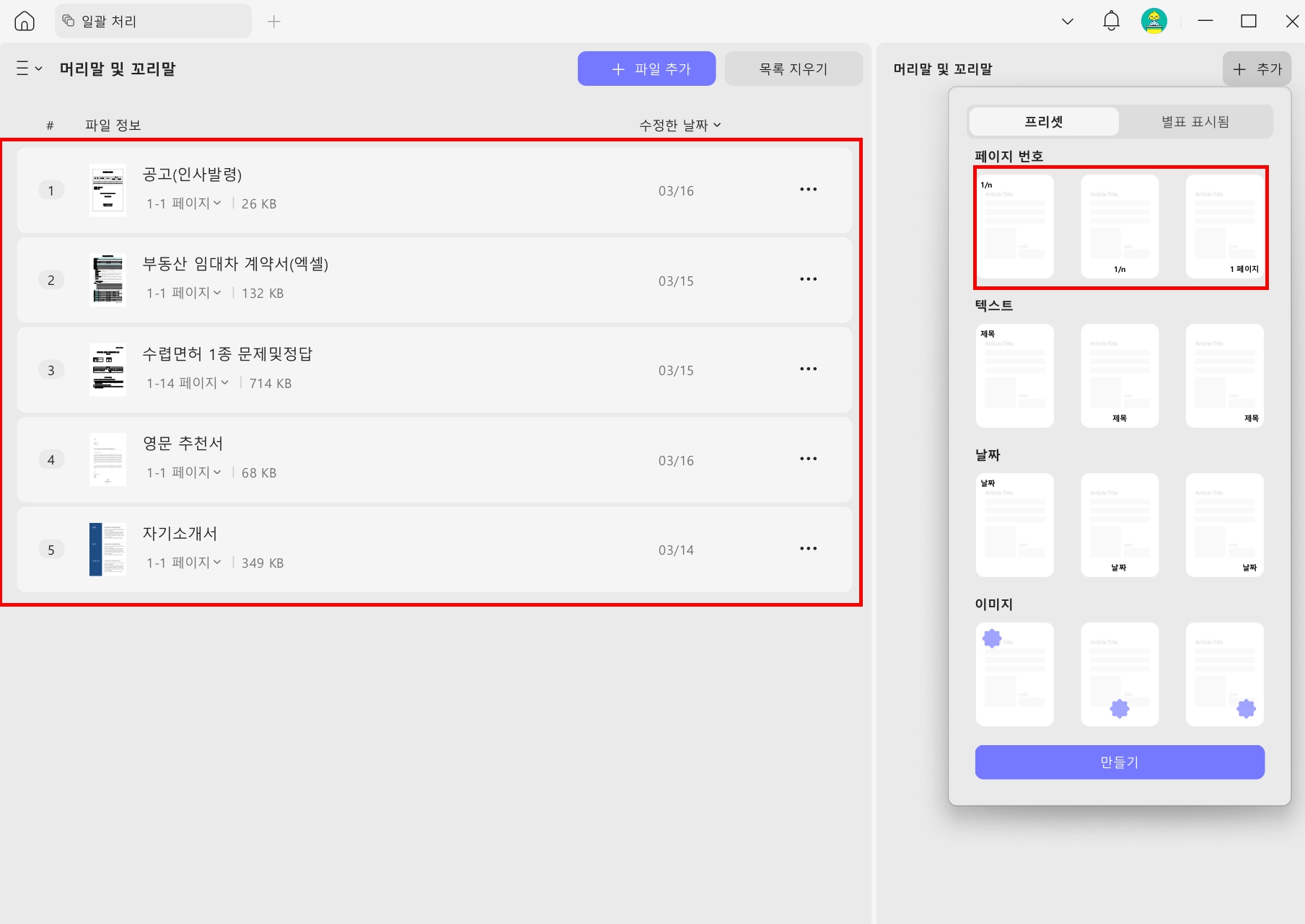The height and width of the screenshot is (924, 1305).
Task: Select 공고(인사발령) file thumbnail
Action: (x=107, y=190)
